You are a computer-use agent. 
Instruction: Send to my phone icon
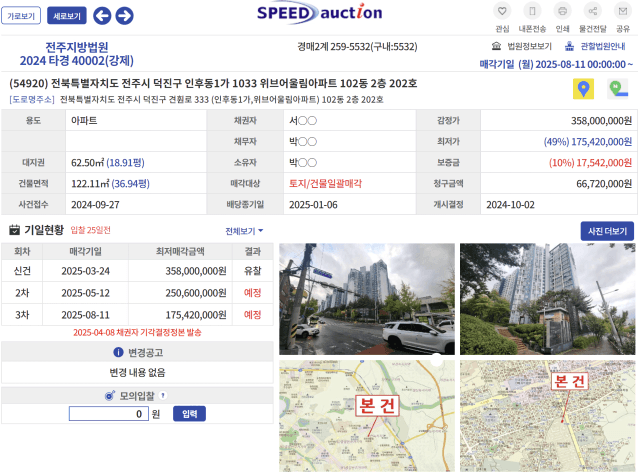[532, 11]
